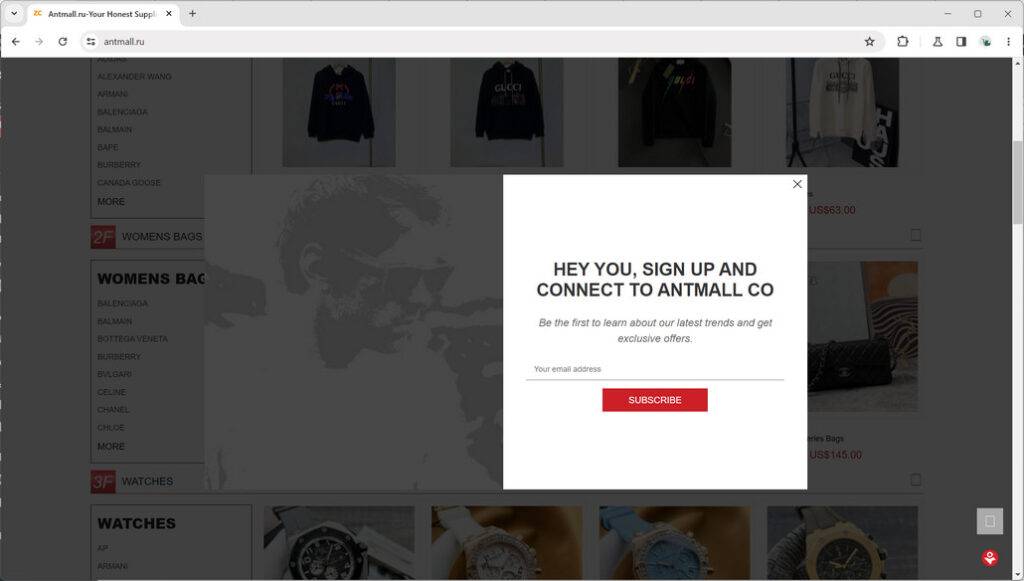View site information icon in address bar
1024x581 pixels.
pyautogui.click(x=91, y=42)
